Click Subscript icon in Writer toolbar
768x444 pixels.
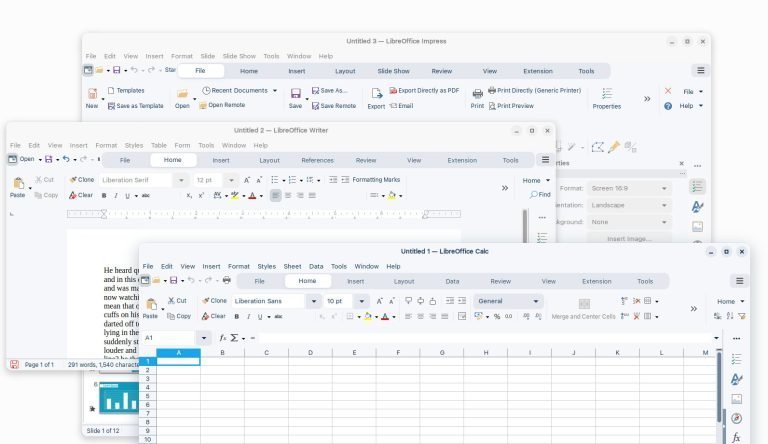click(x=189, y=196)
